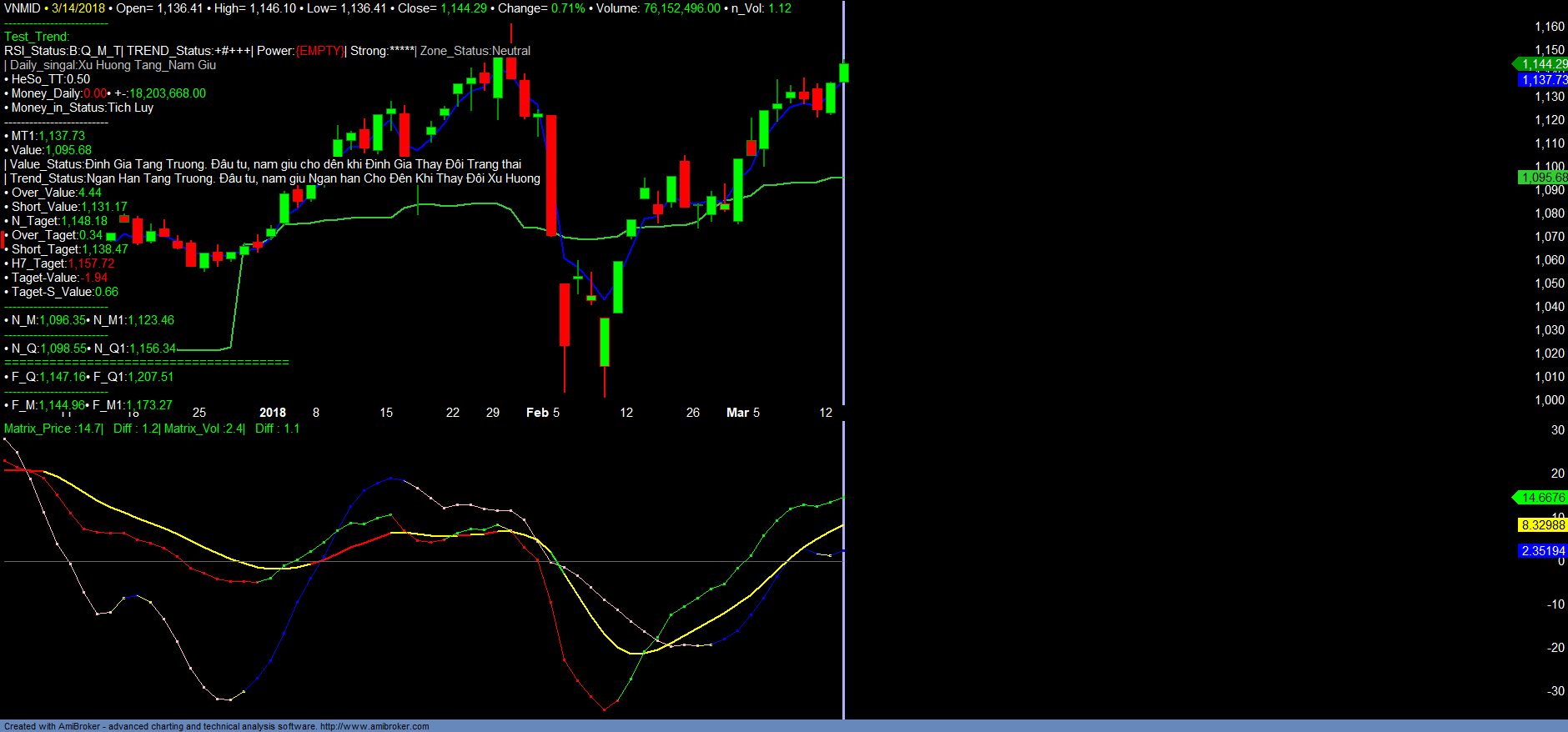Click the Matrix_Price :14.7 indicator label

pos(53,429)
